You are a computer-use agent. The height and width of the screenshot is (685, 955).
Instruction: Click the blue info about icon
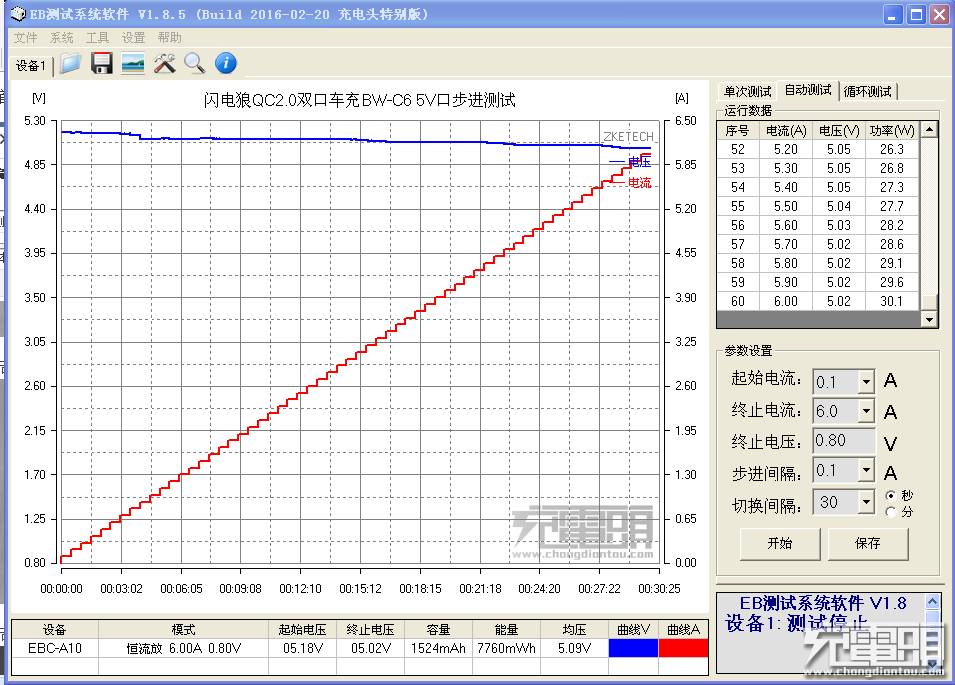(225, 63)
